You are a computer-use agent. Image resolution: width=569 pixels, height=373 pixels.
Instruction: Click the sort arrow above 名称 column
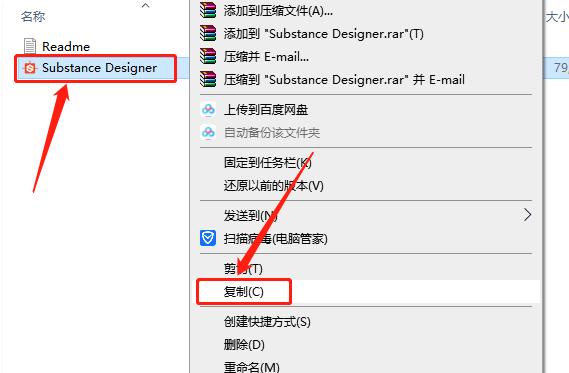point(146,5)
